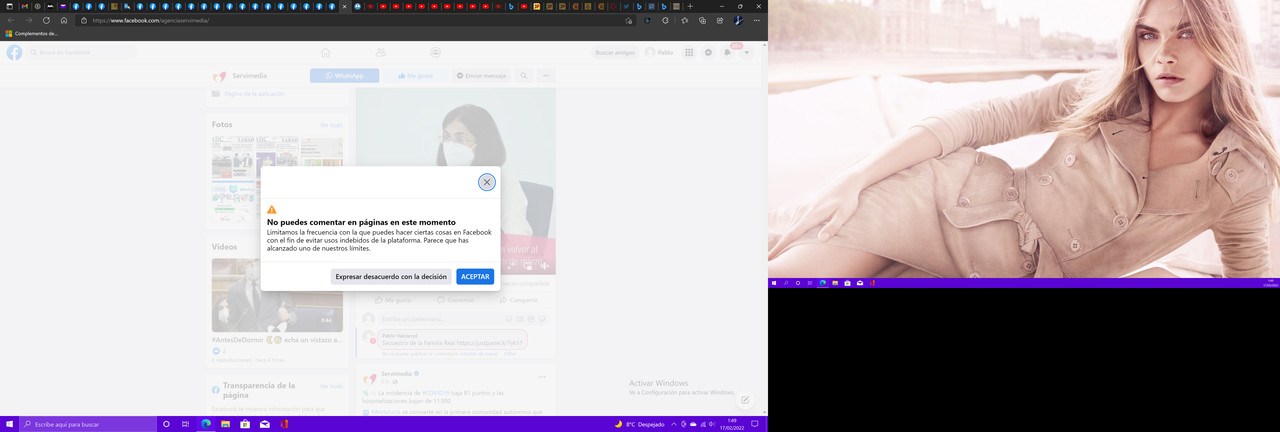The width and height of the screenshot is (1280, 432).
Task: Search within the Servimedia page
Action: (523, 76)
